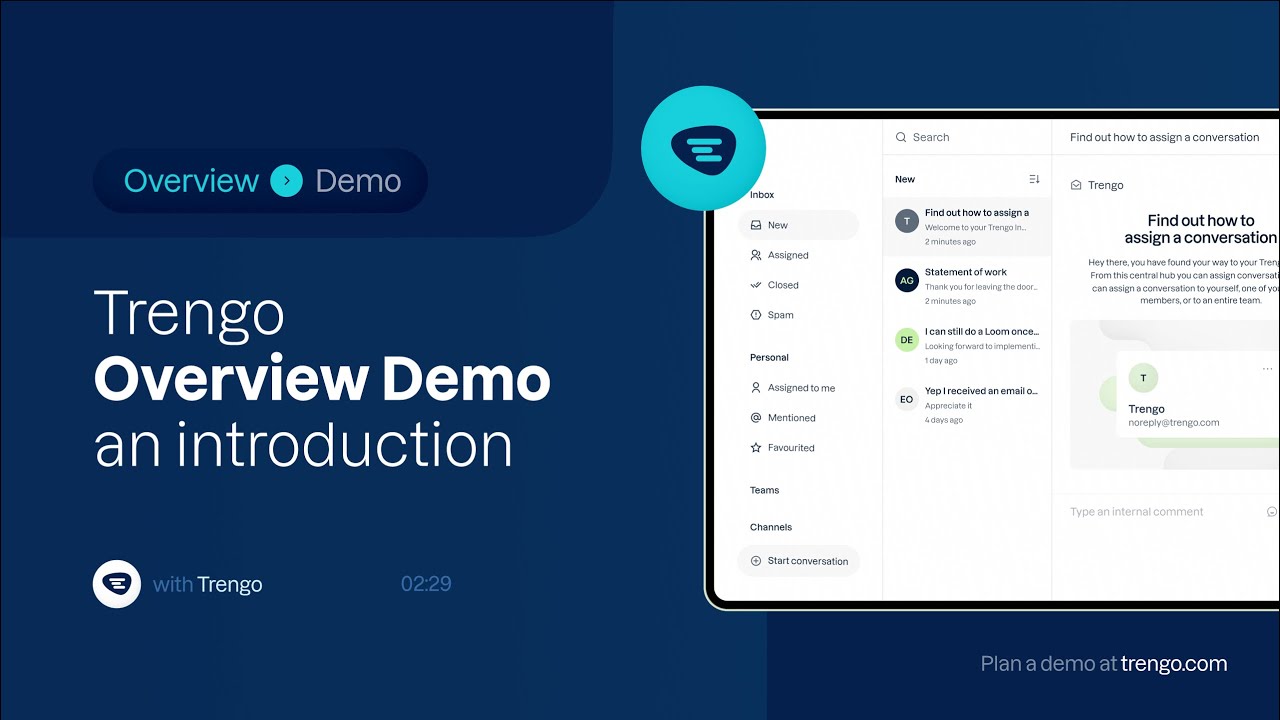This screenshot has height=720, width=1280.
Task: Open 'Find out how to assign a' conversation
Action: pyautogui.click(x=967, y=227)
